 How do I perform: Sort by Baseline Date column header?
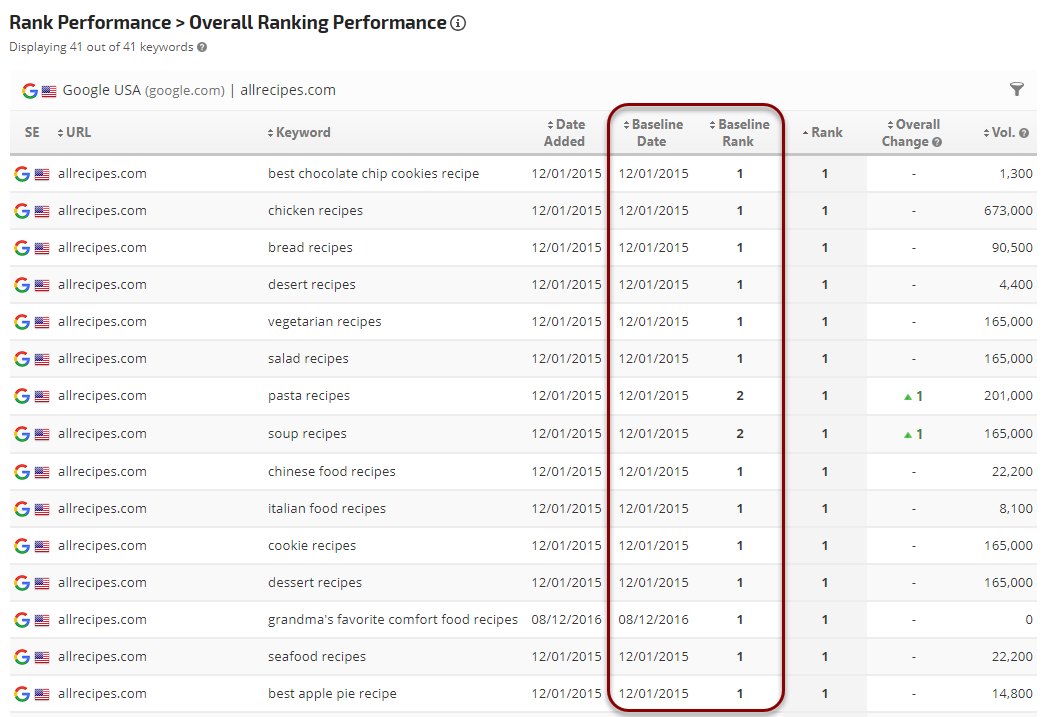[x=652, y=133]
